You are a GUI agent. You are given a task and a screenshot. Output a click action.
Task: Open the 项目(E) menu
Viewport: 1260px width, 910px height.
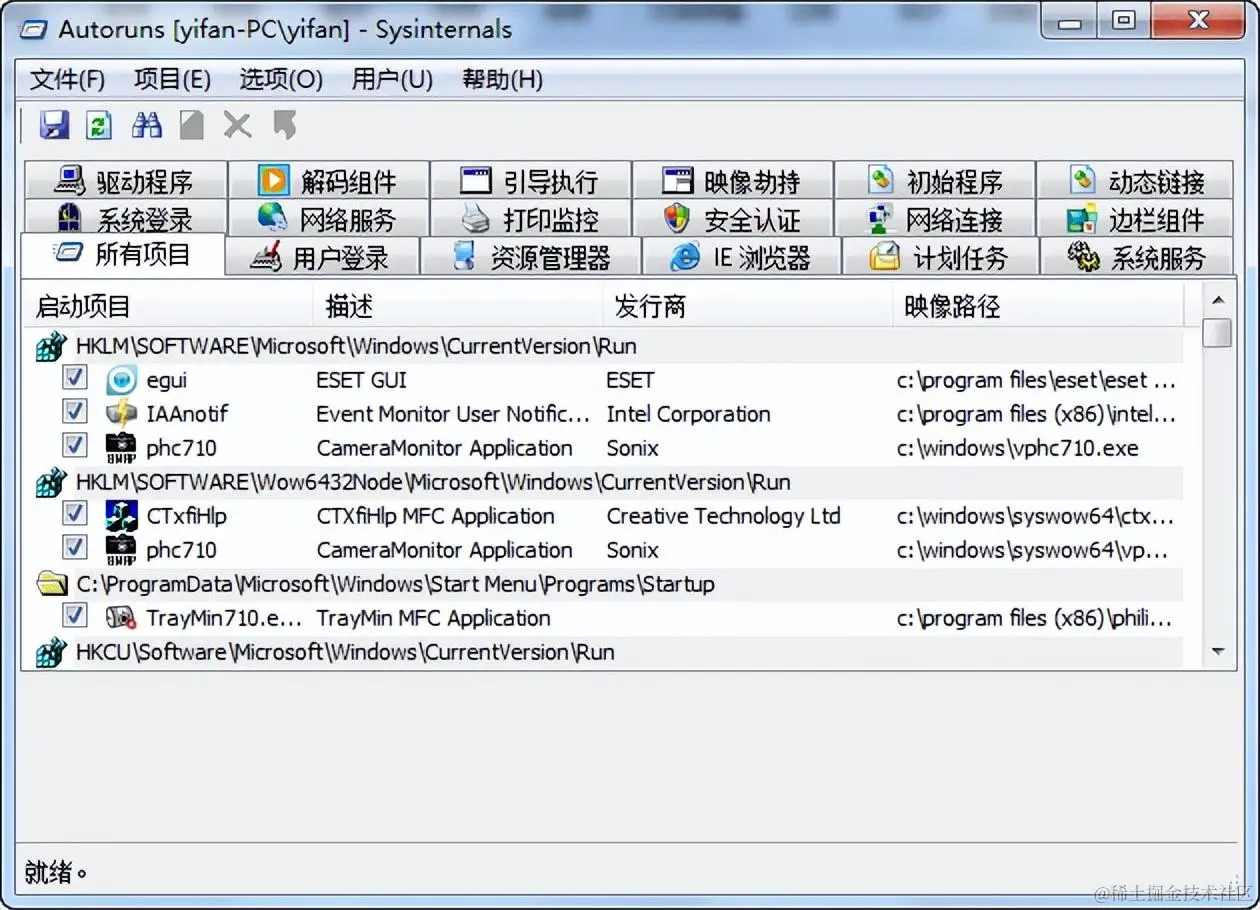173,80
